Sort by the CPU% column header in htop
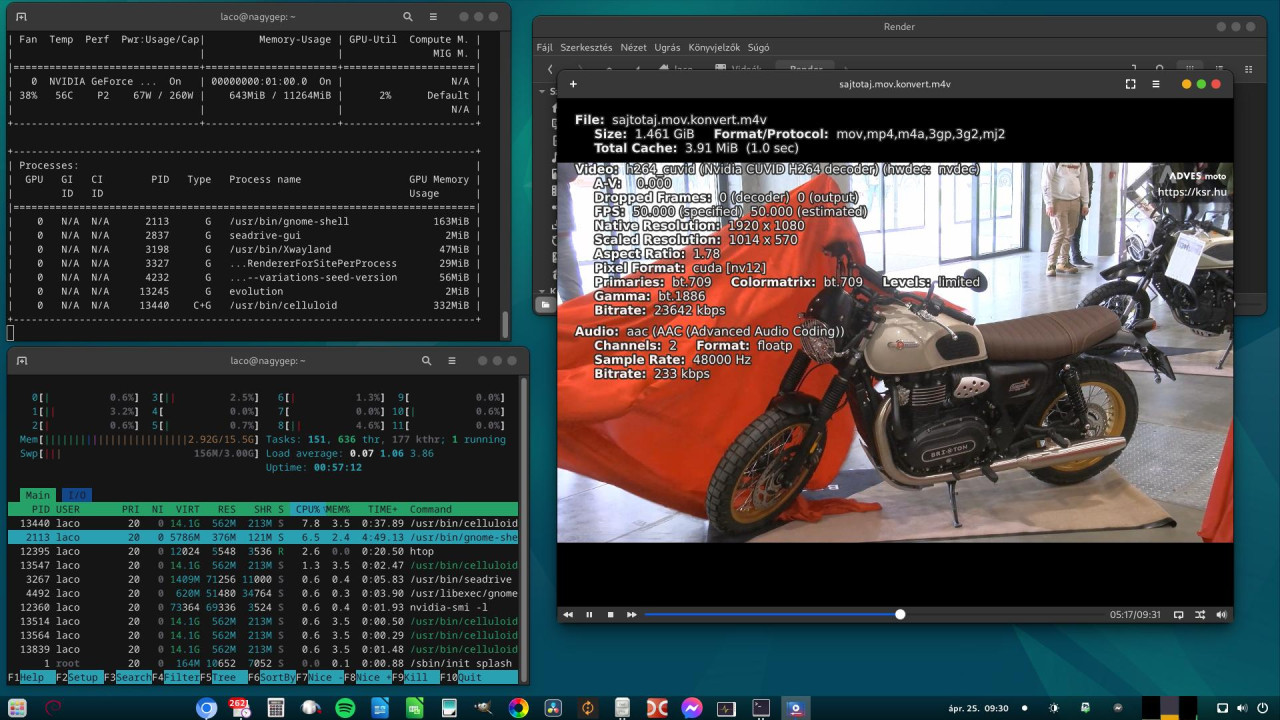Screen dimensions: 1280x720 tap(307, 509)
